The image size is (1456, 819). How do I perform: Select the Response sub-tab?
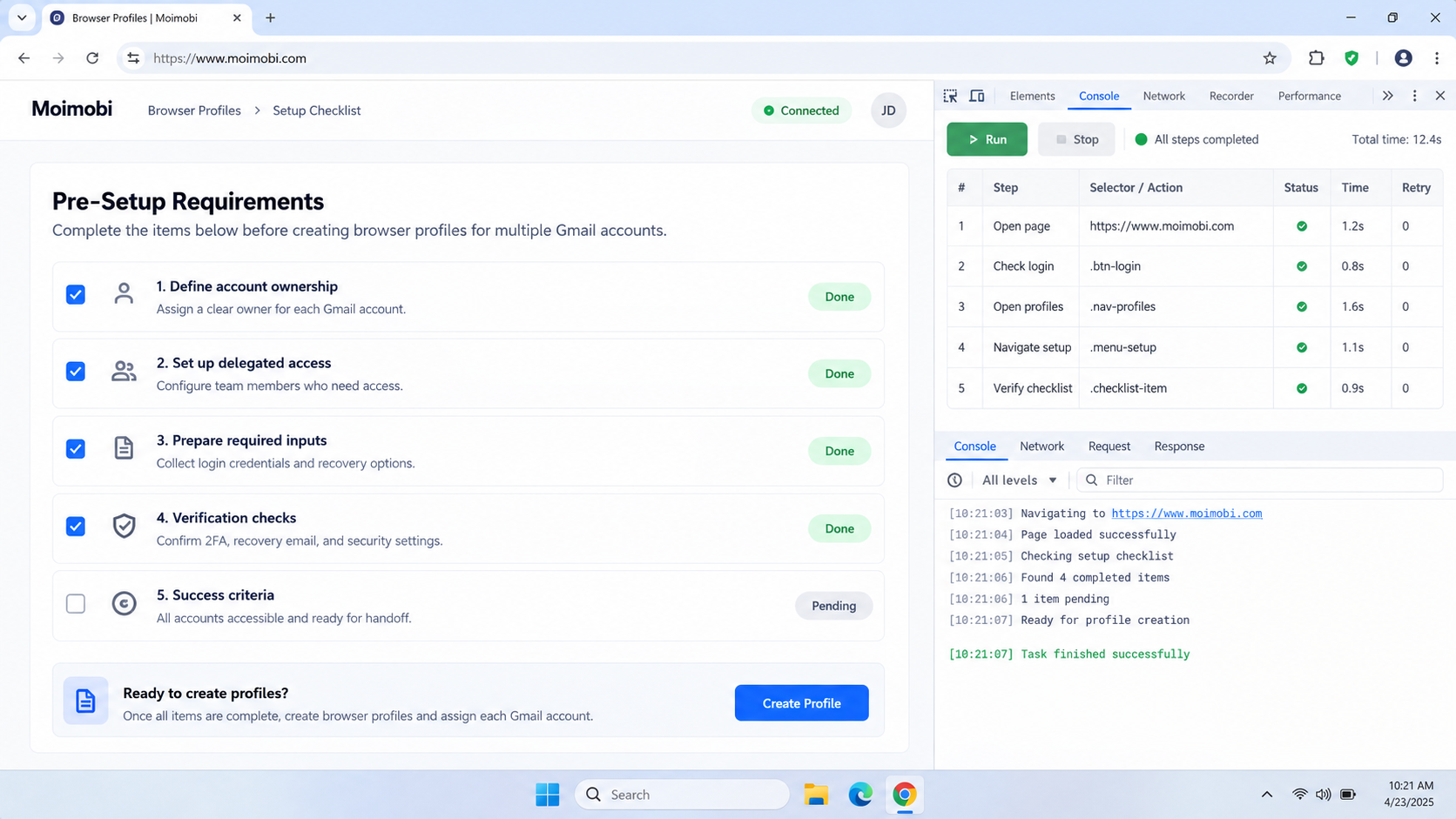point(1179,446)
